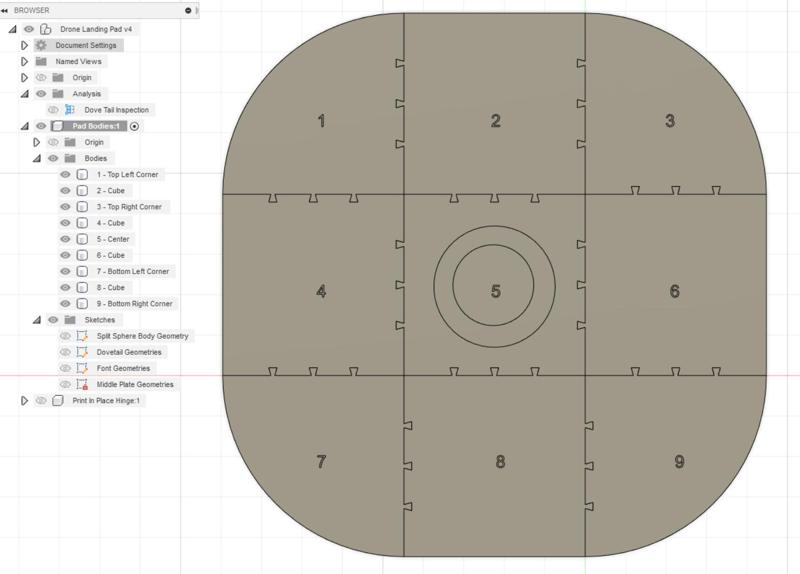Click body icon of 3 - Top Right Corner
Image resolution: width=800 pixels, height=574 pixels.
(82, 207)
